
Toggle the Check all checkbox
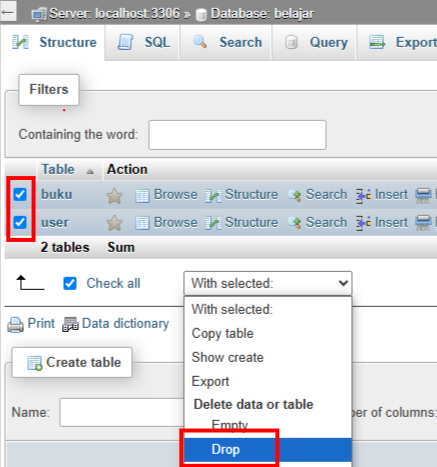[70, 284]
